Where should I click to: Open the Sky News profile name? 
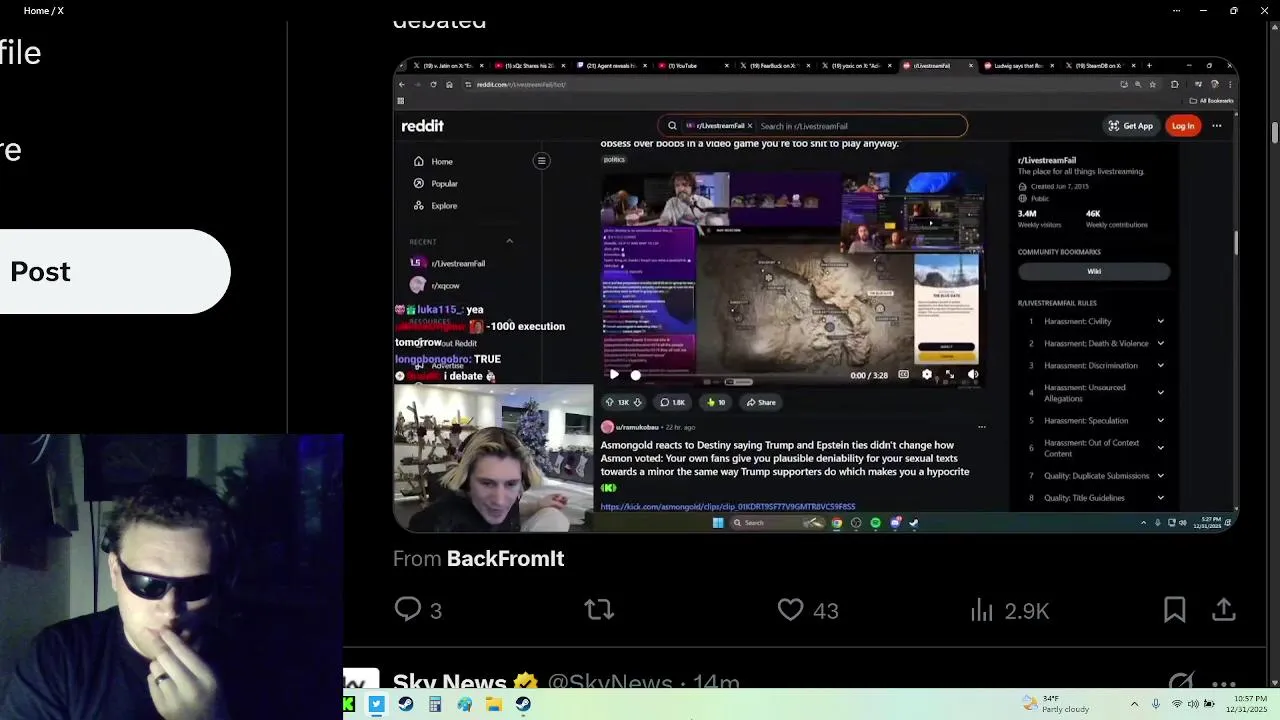449,683
